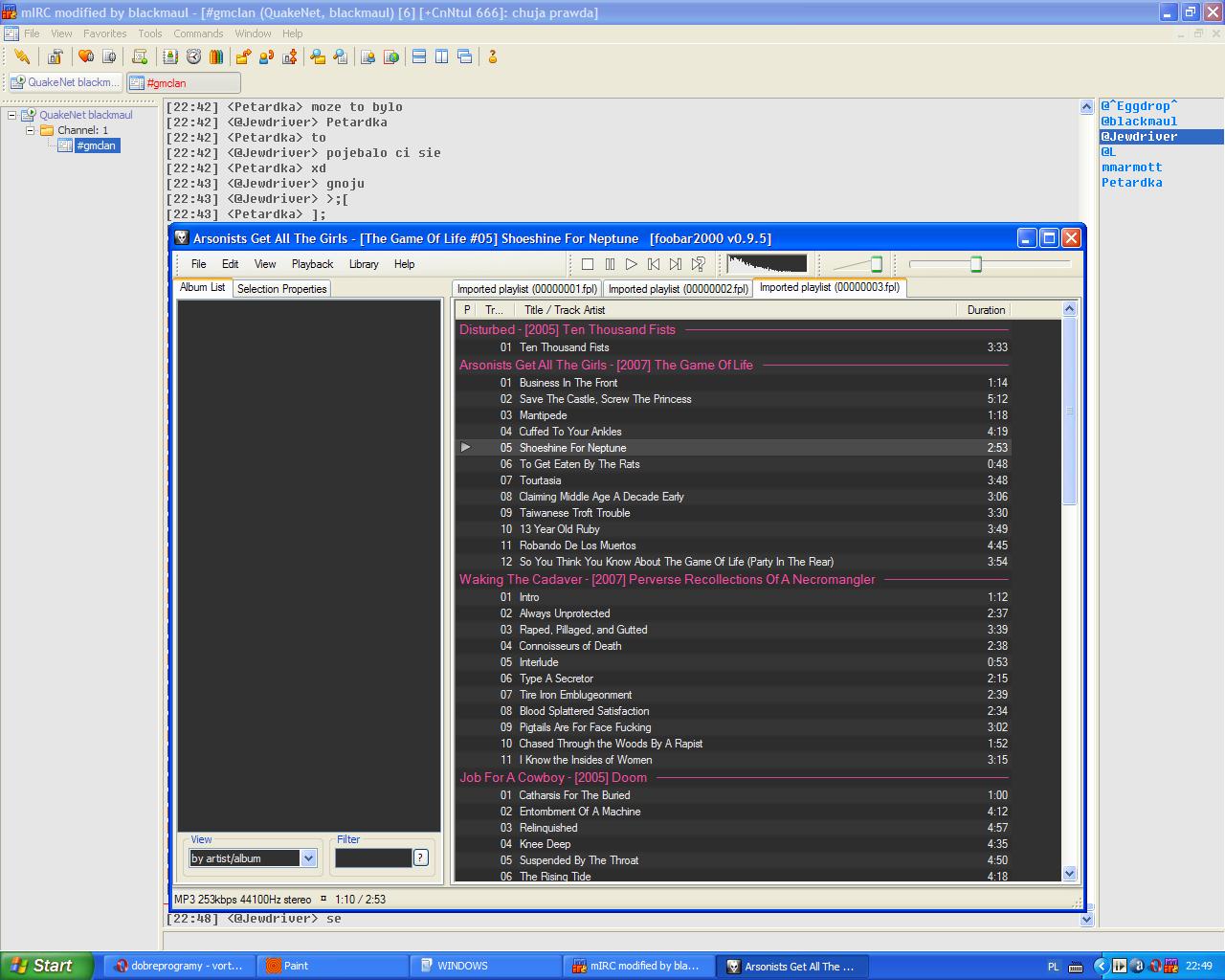Collapse the Channel: 1 folder
1225x980 pixels.
(30, 130)
